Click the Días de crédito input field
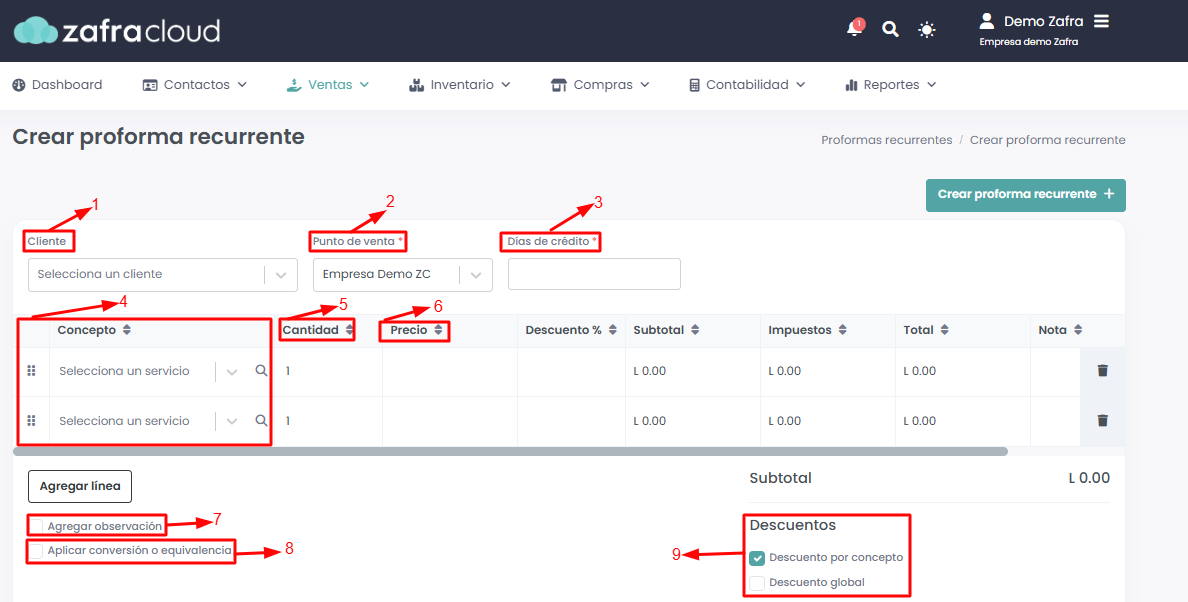The width and height of the screenshot is (1188, 602). pos(594,274)
